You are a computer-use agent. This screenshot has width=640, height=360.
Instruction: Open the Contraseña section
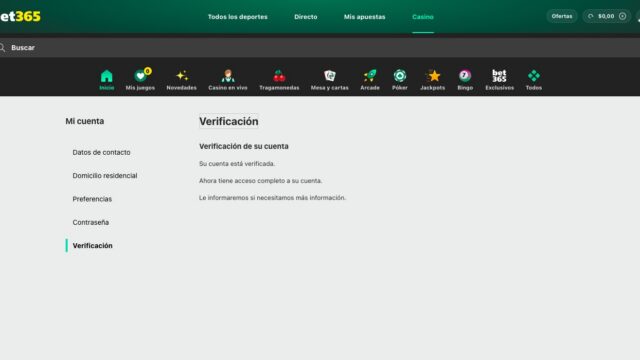coord(91,222)
